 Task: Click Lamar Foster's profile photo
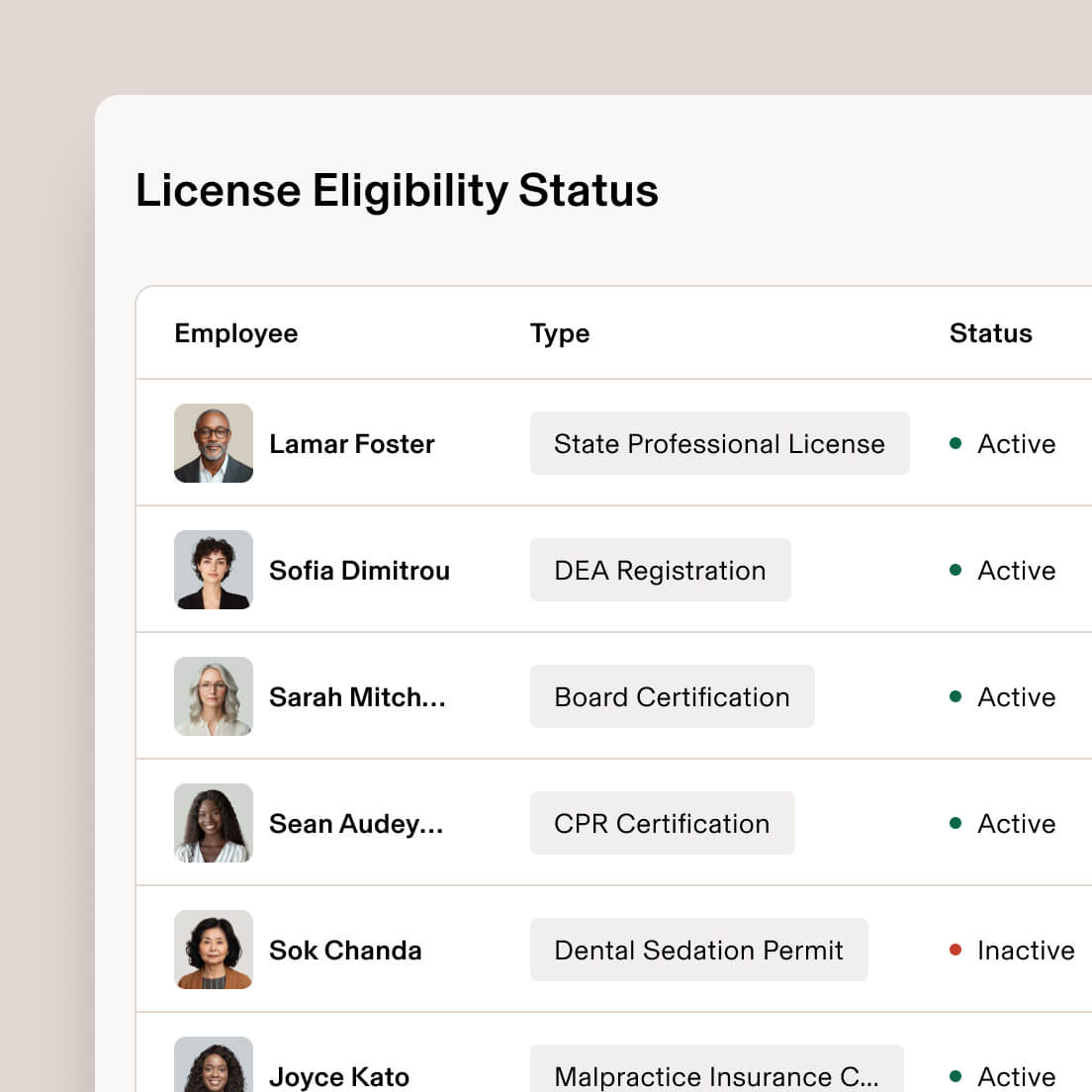click(213, 443)
